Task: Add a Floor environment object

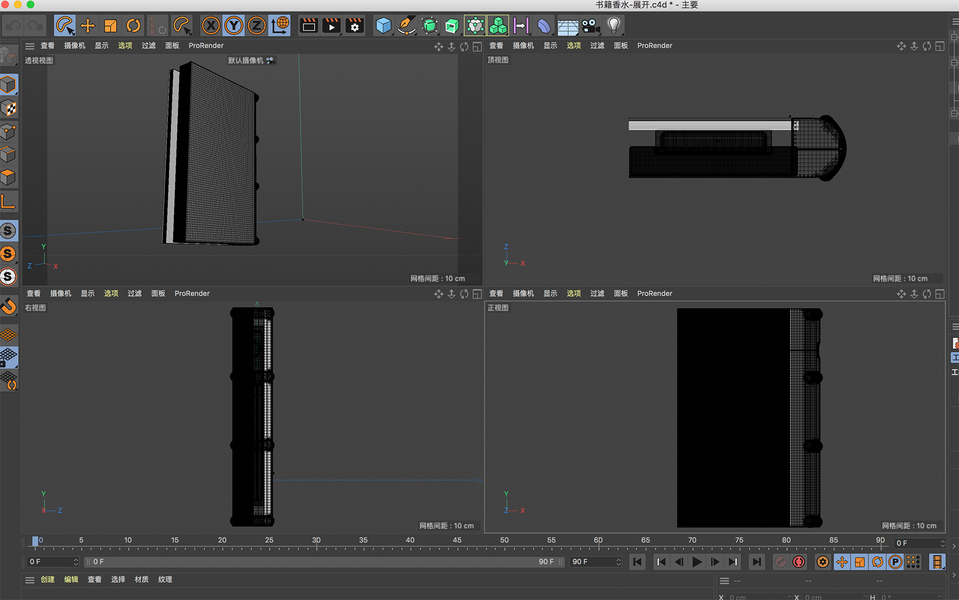Action: 568,26
